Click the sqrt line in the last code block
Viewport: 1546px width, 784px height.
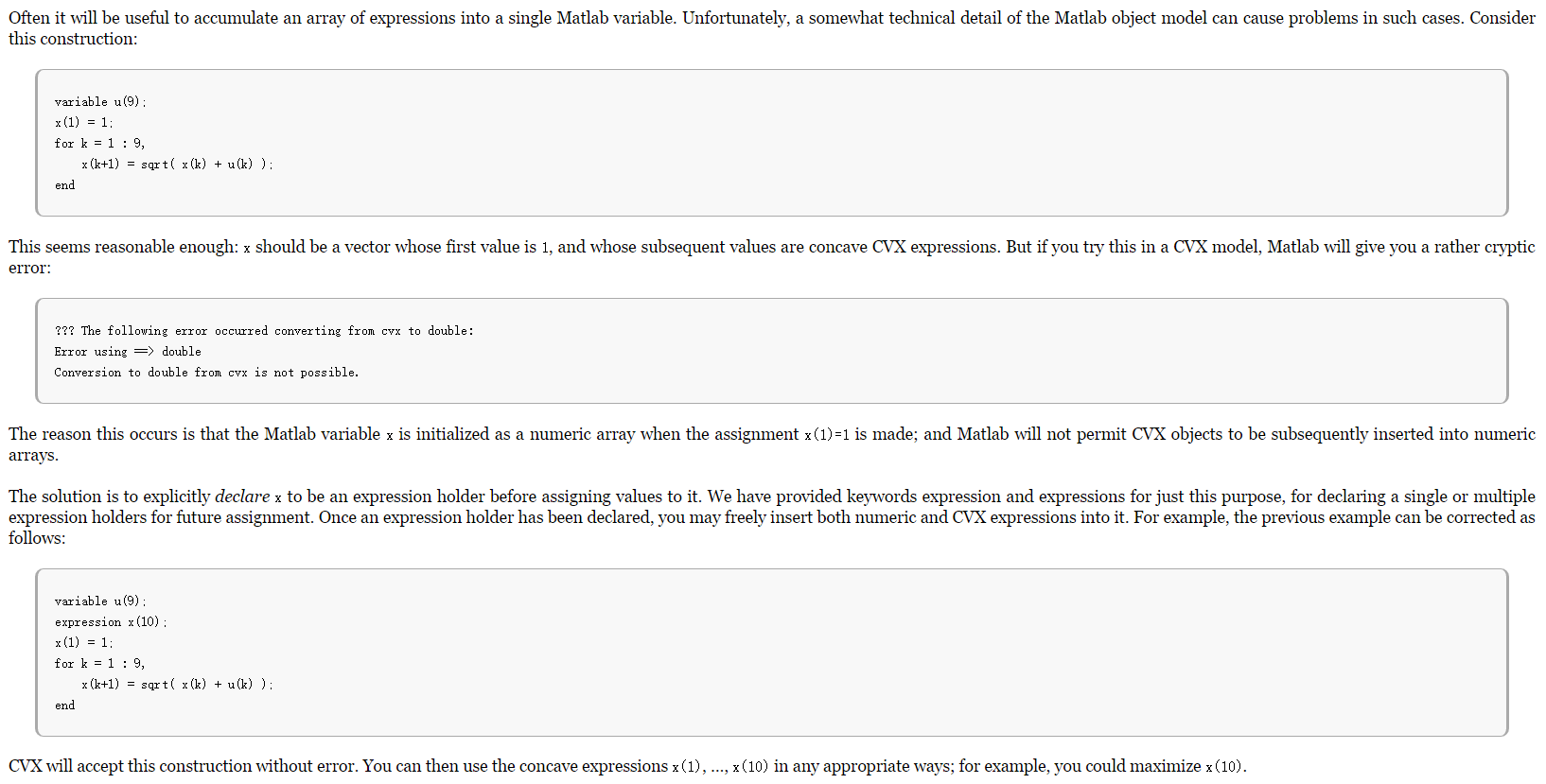click(x=177, y=684)
